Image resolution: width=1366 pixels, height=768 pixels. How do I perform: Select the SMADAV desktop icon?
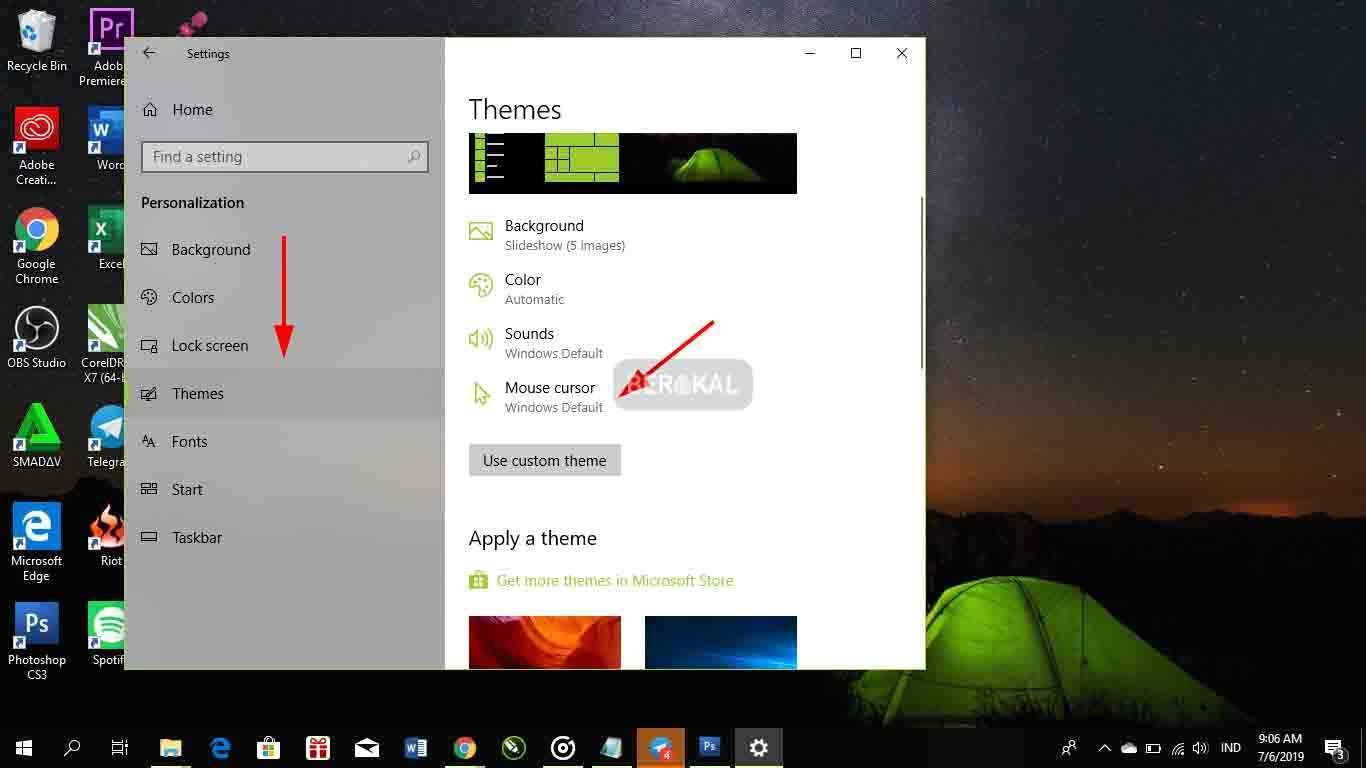37,436
